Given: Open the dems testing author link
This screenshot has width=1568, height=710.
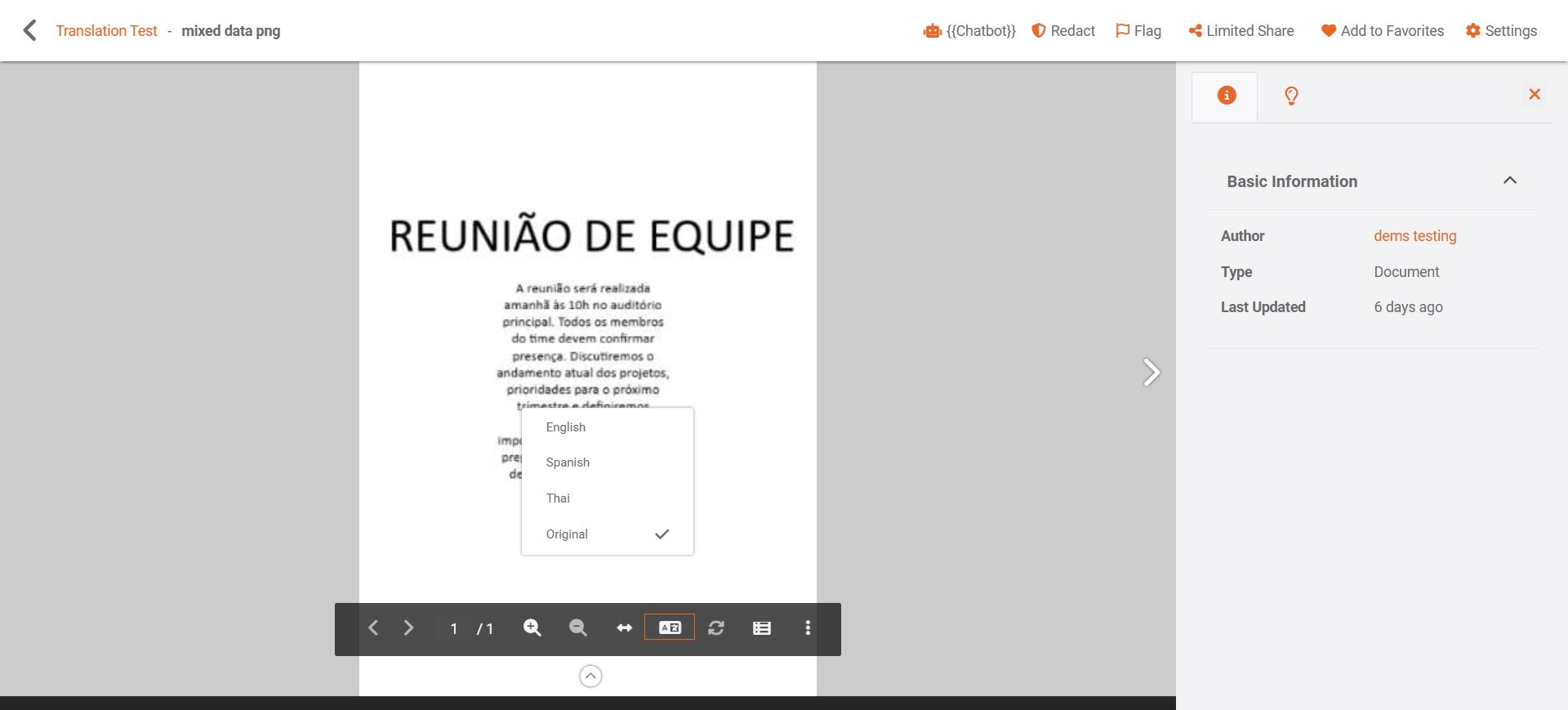Looking at the screenshot, I should (x=1414, y=236).
